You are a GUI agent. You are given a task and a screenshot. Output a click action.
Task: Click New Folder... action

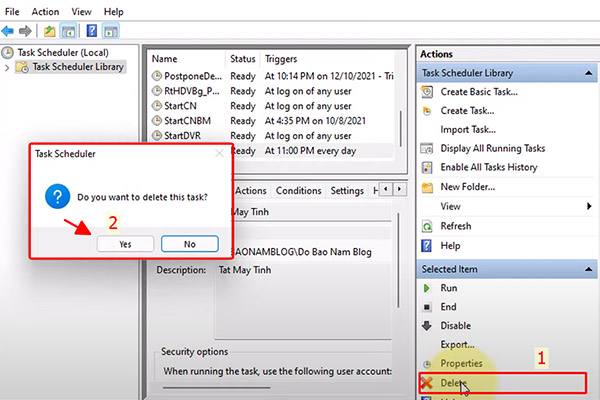point(468,187)
